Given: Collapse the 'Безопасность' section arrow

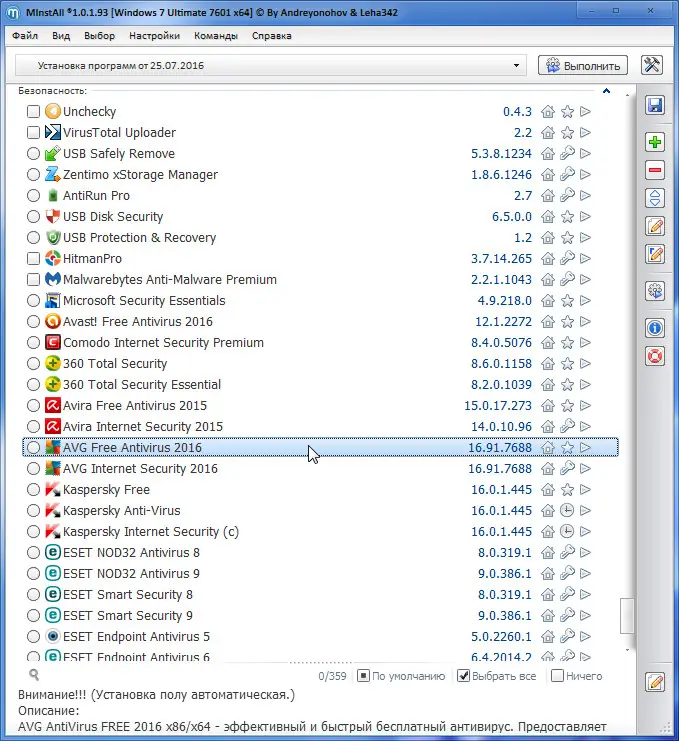Looking at the screenshot, I should (x=606, y=91).
